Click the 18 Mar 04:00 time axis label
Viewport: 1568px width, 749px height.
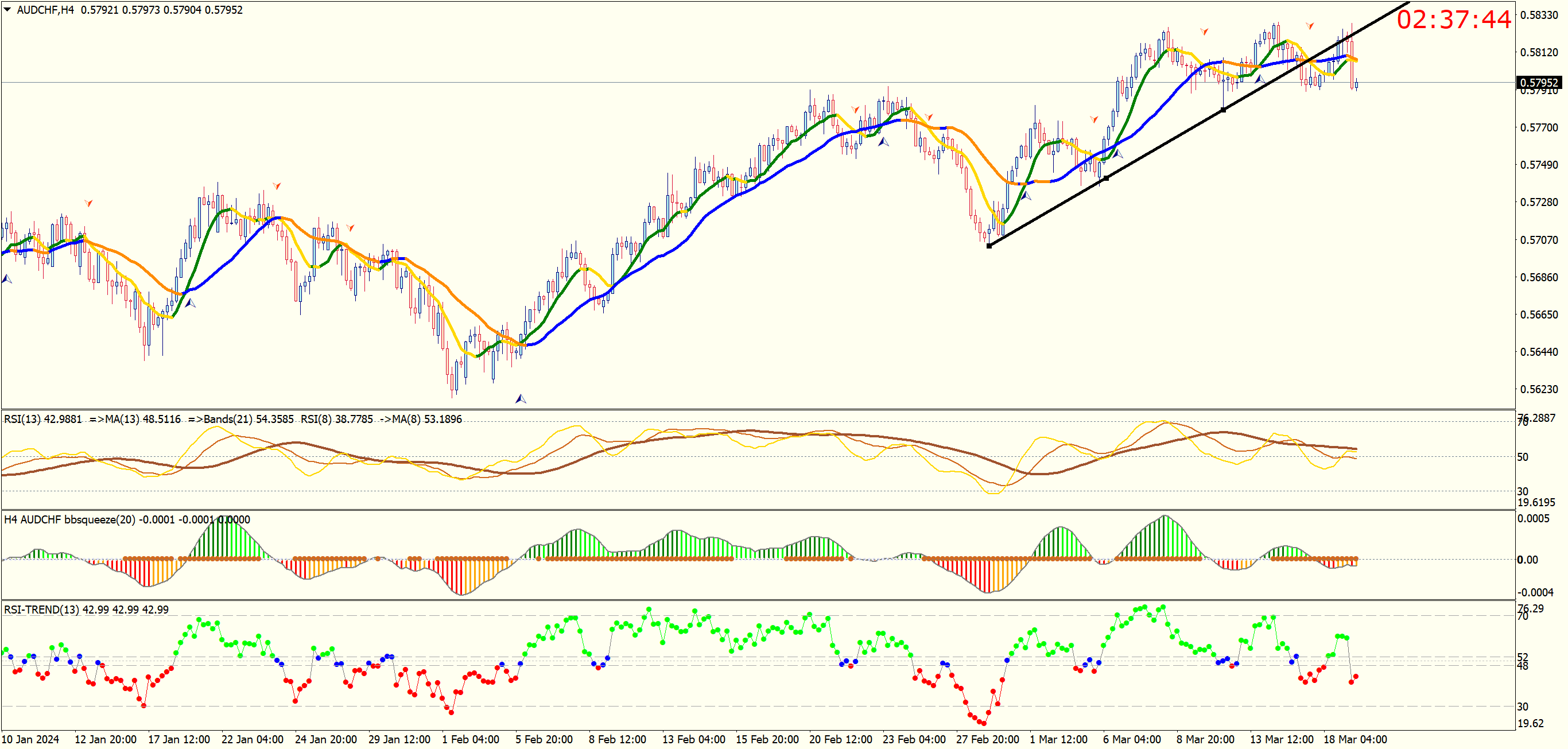pos(1355,739)
